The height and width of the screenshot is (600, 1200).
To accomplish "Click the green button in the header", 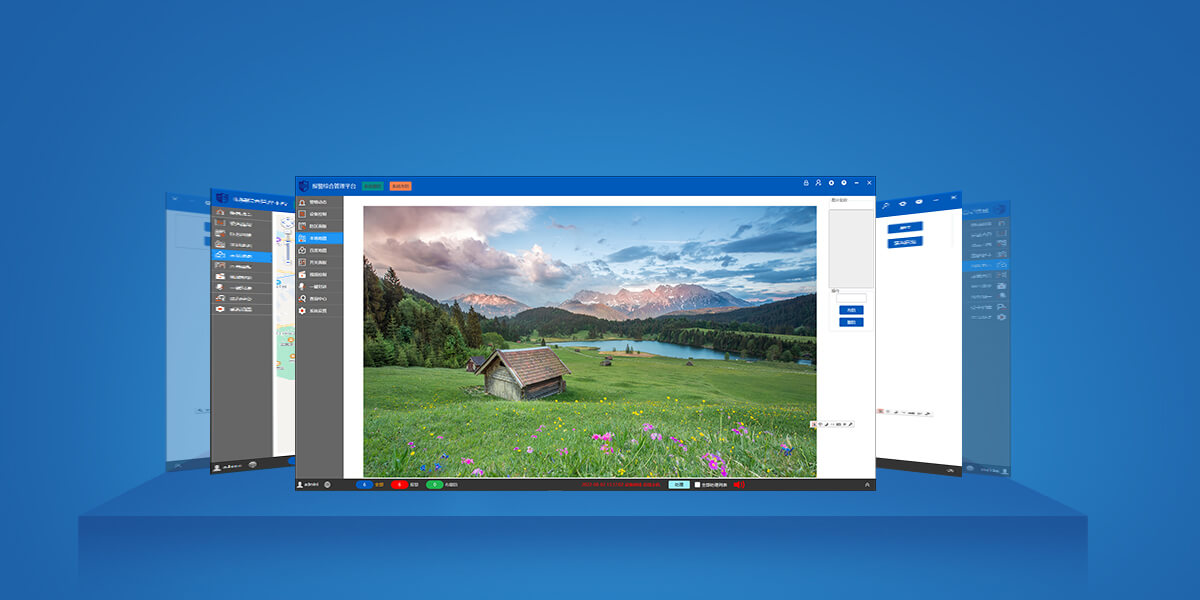I will 372,186.
